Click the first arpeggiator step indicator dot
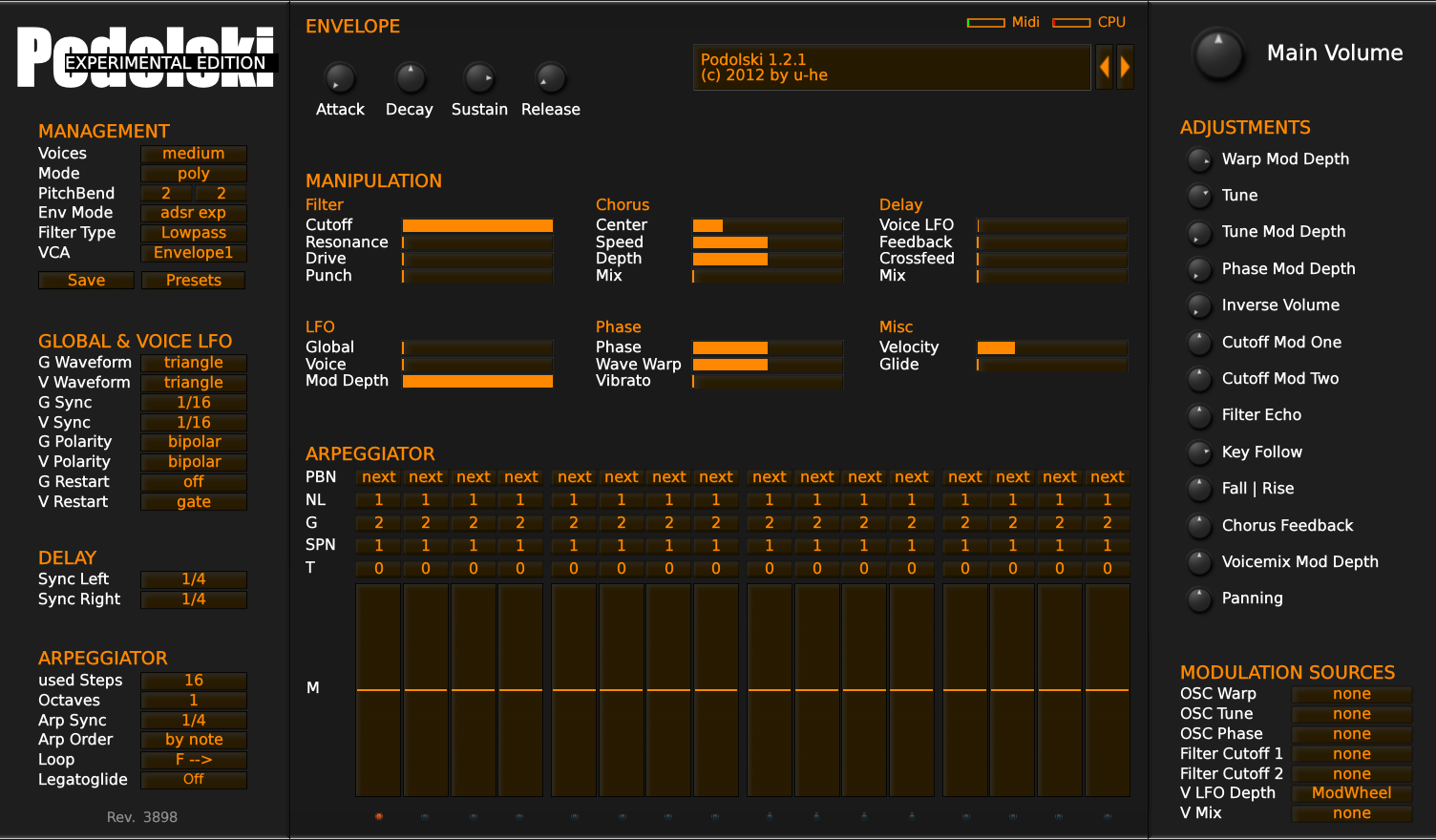The image size is (1436, 840). click(x=379, y=816)
